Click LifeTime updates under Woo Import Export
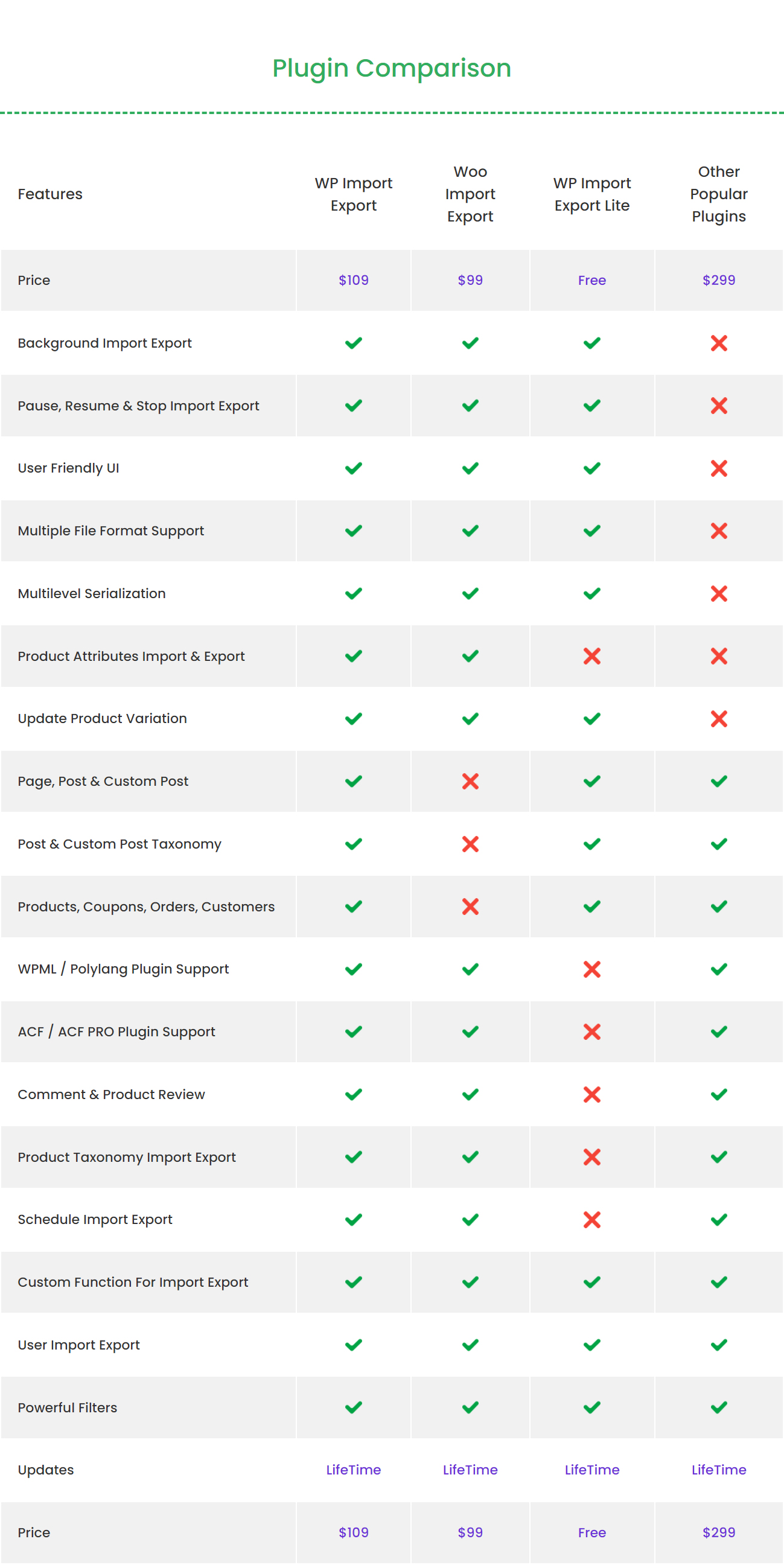Viewport: 784px width, 1565px height. click(x=470, y=1470)
